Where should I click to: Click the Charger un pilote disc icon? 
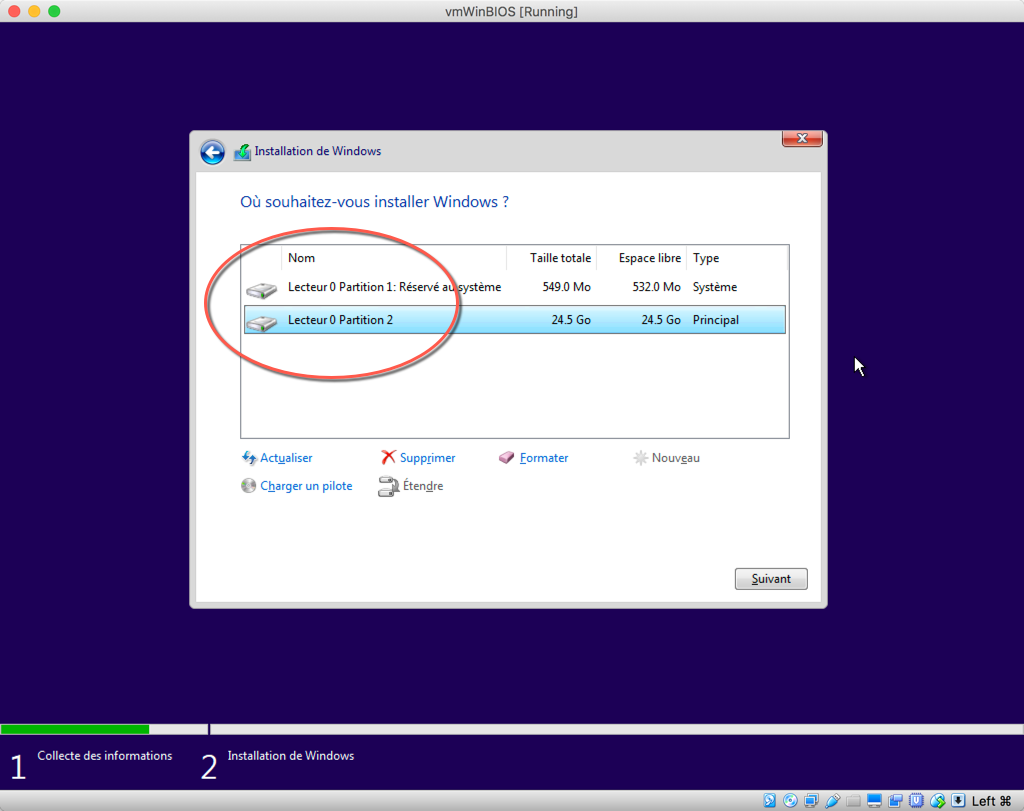pos(248,485)
